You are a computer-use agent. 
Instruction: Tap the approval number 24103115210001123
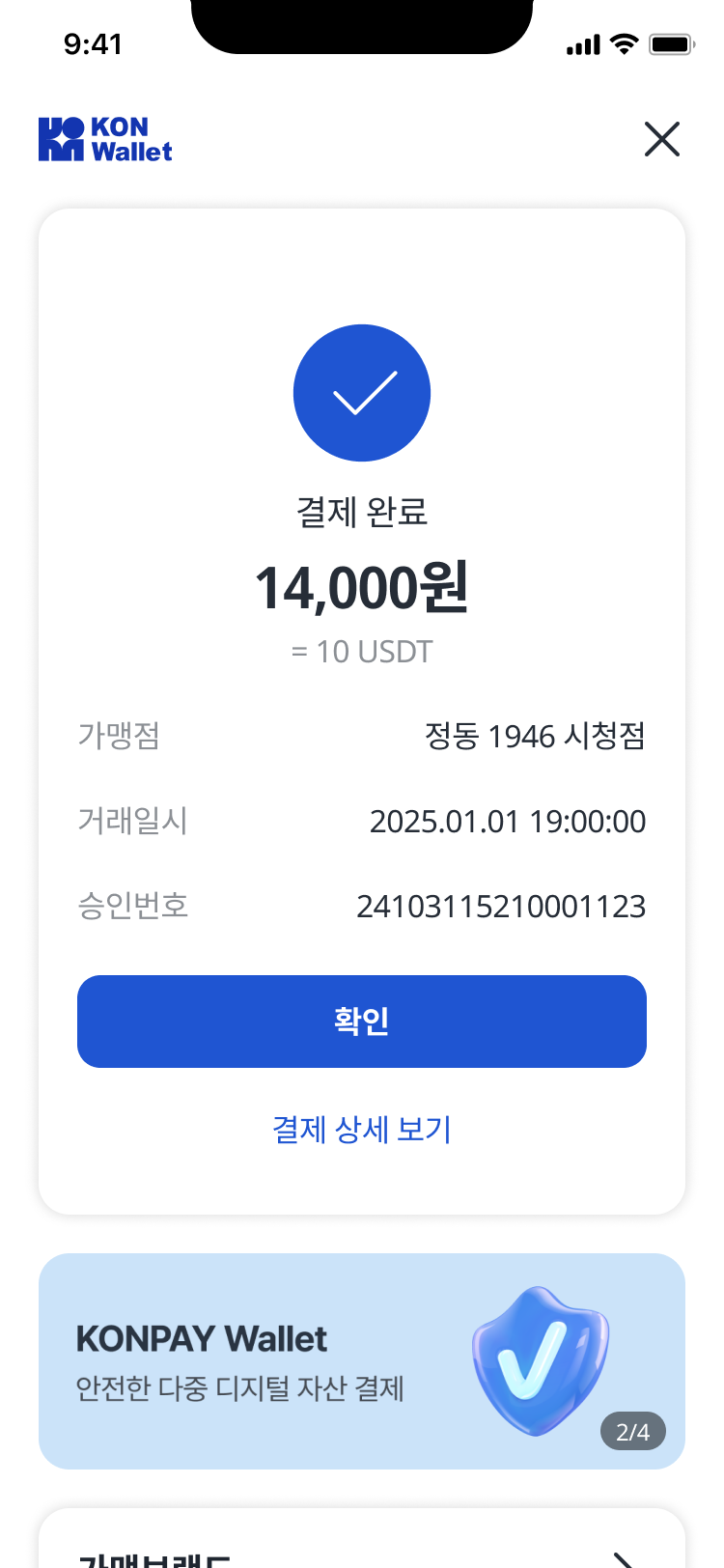click(501, 907)
